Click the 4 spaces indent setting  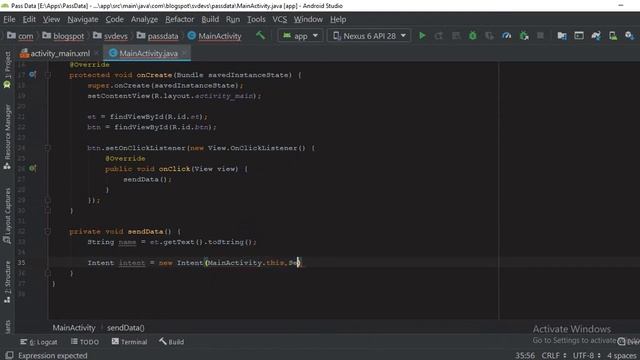pyautogui.click(x=623, y=356)
